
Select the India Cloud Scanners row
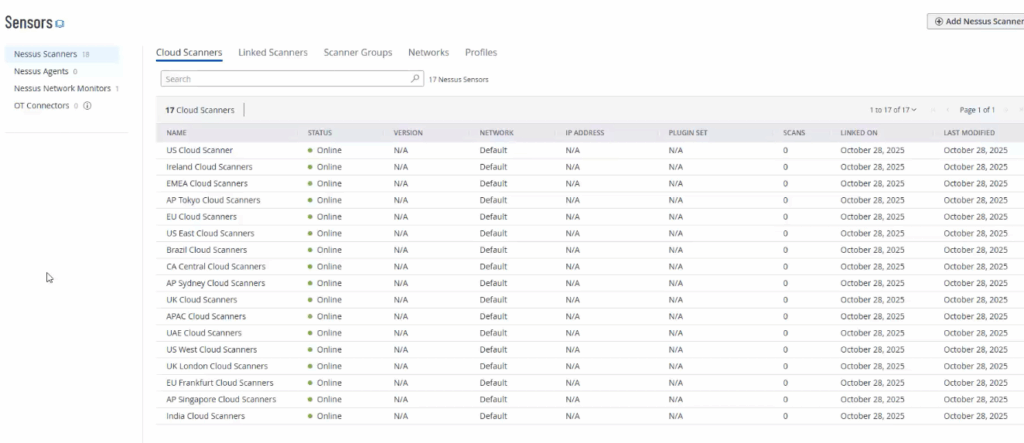coord(206,416)
